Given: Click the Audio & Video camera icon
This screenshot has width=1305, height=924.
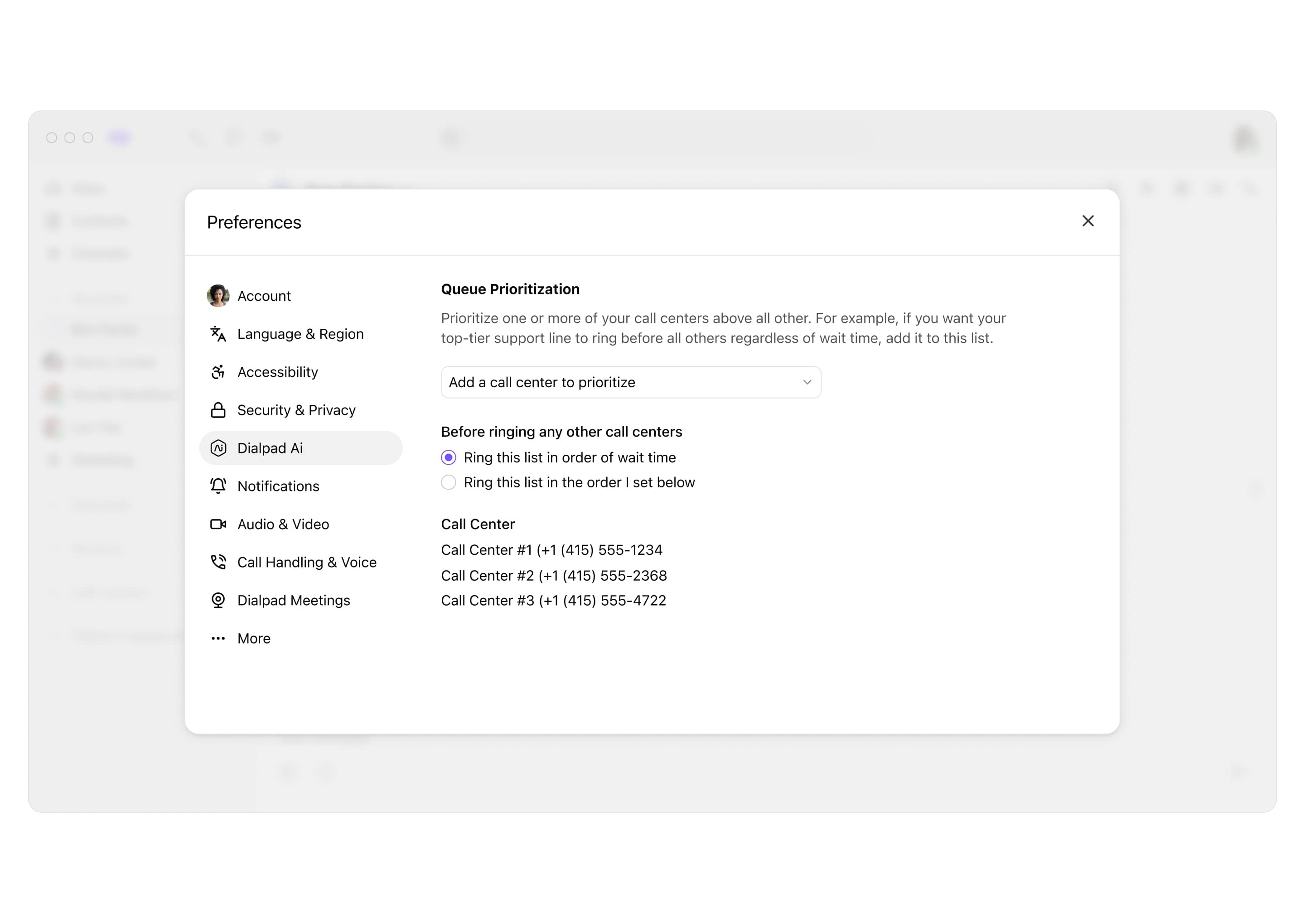Looking at the screenshot, I should pyautogui.click(x=218, y=524).
